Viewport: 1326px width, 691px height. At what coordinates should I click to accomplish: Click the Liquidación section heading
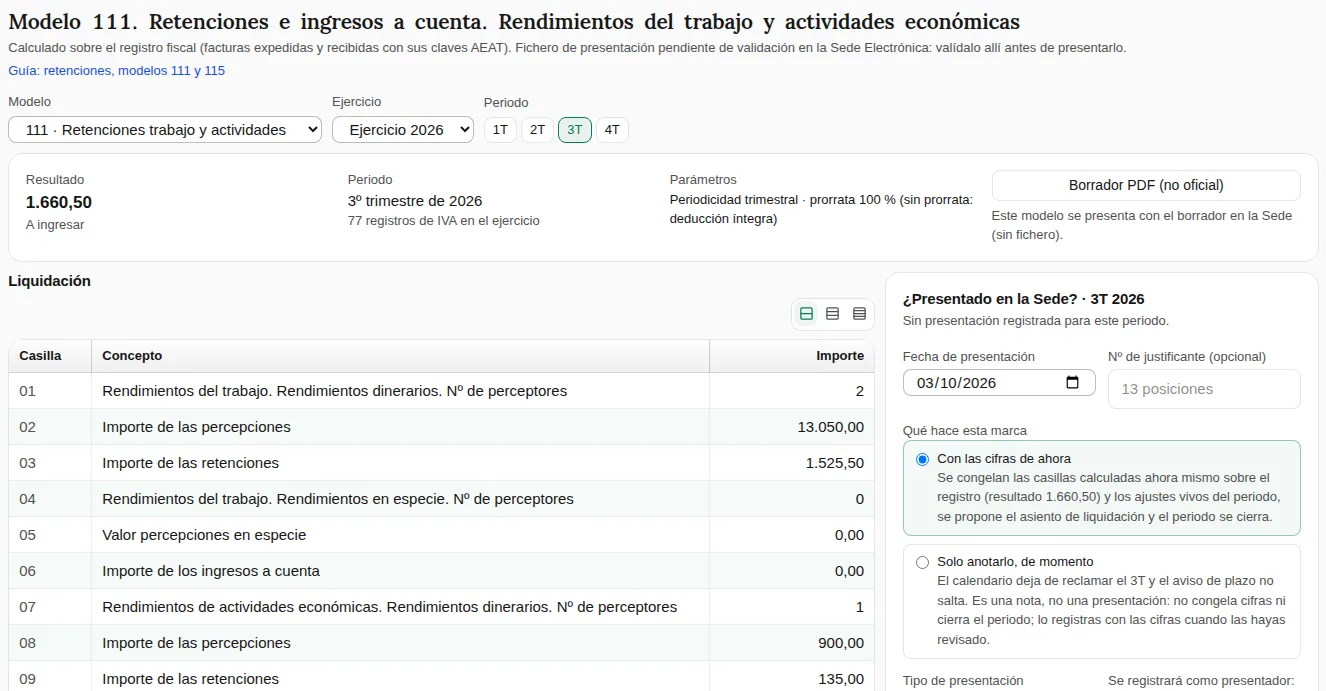pos(49,281)
